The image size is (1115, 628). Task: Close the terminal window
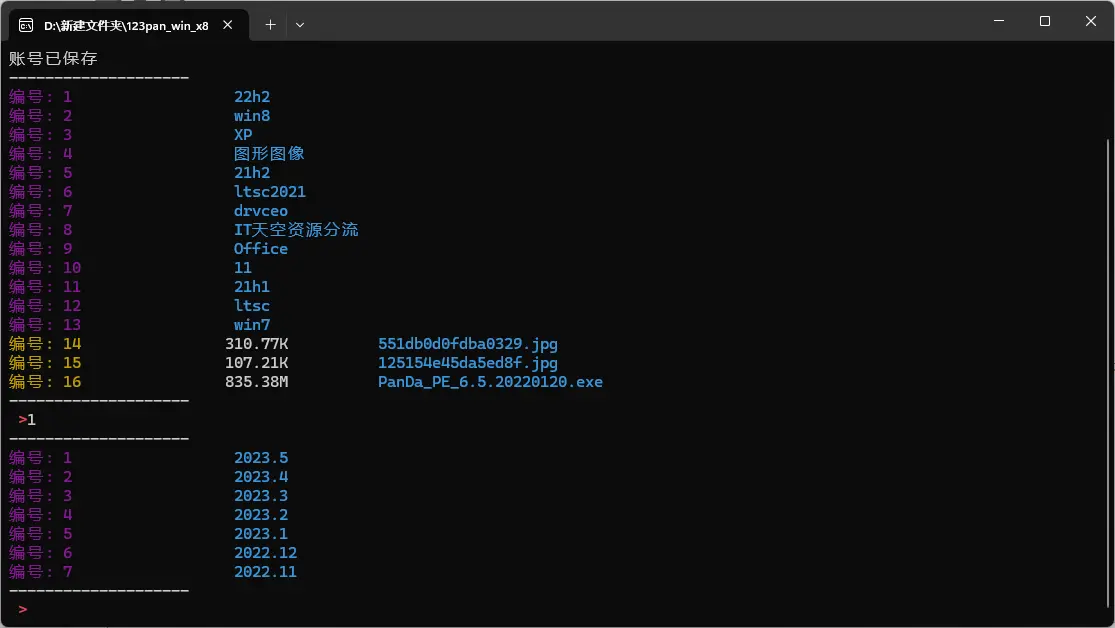1090,21
